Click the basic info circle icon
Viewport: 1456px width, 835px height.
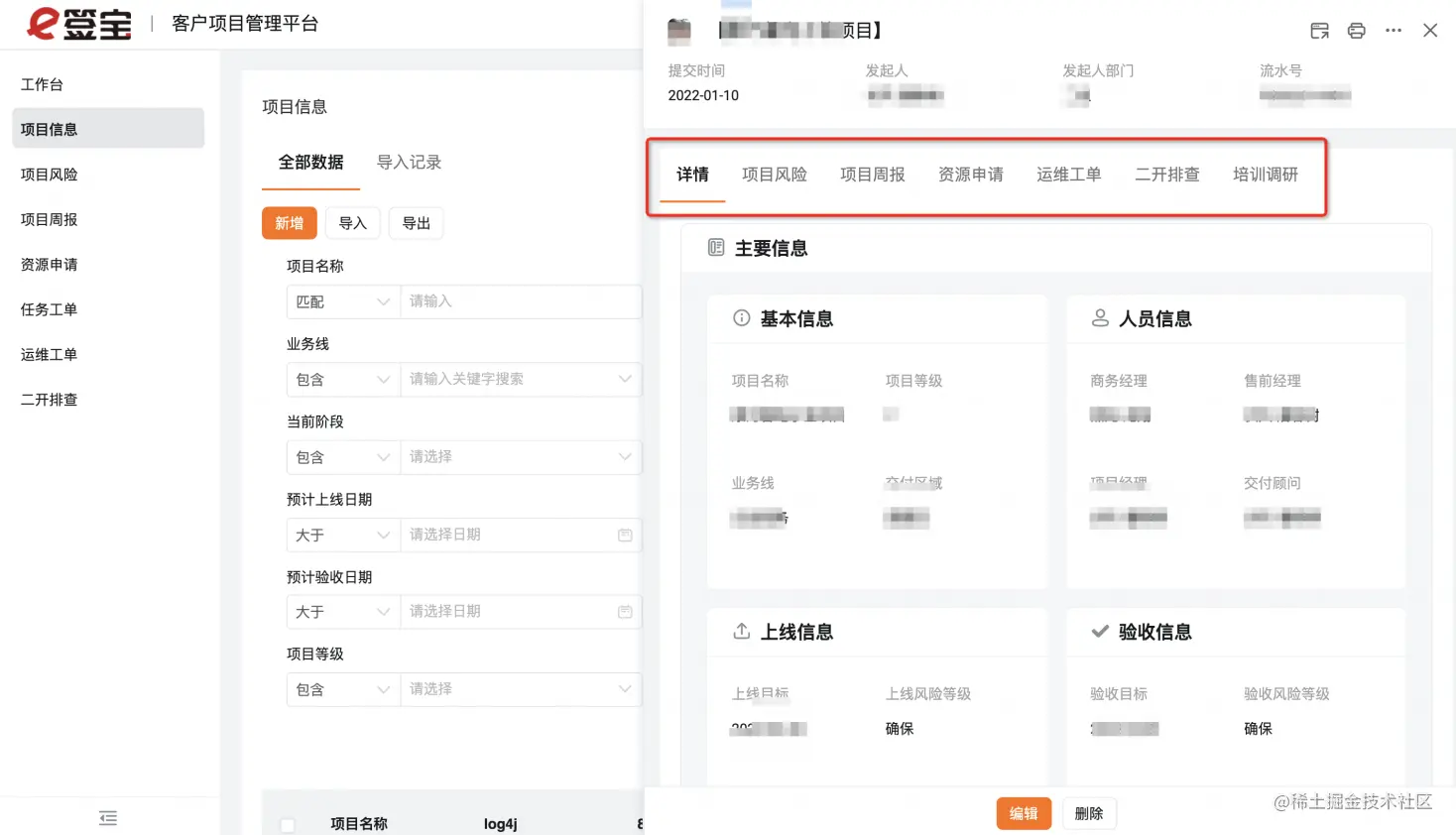pos(741,318)
